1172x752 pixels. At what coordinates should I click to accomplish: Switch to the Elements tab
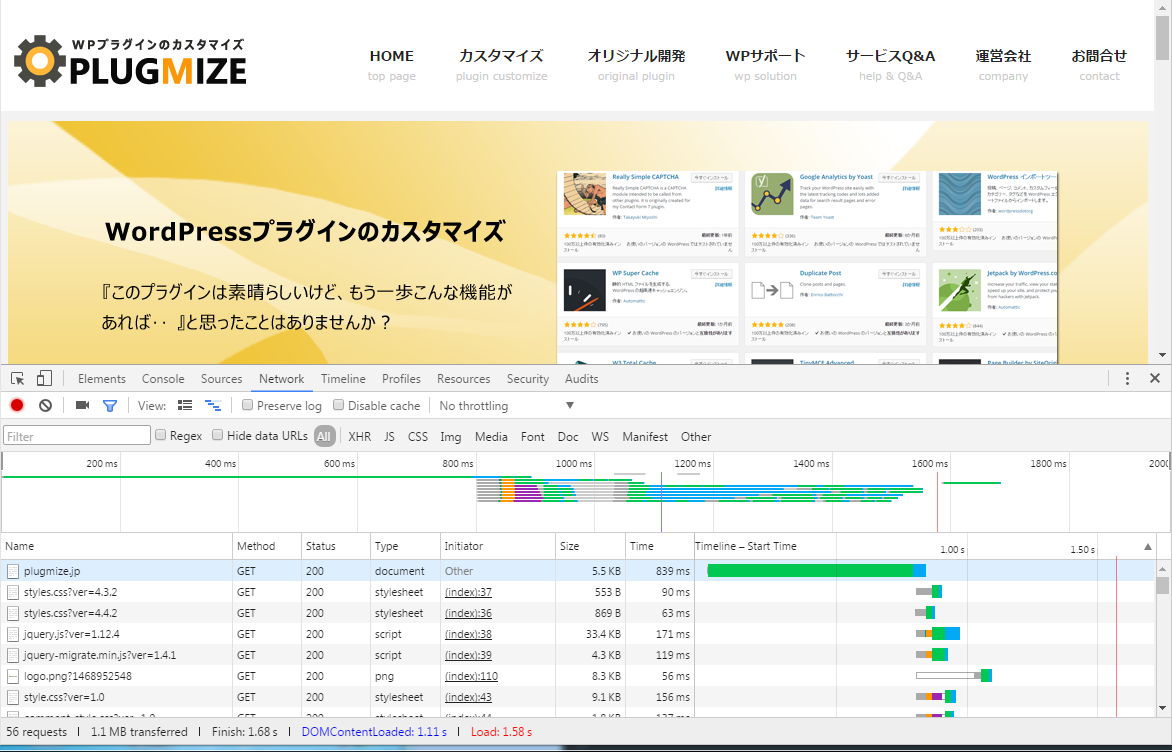(102, 379)
